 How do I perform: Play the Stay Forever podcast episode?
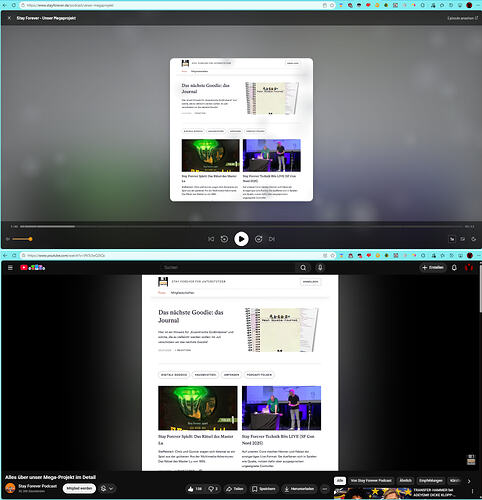[x=241, y=239]
